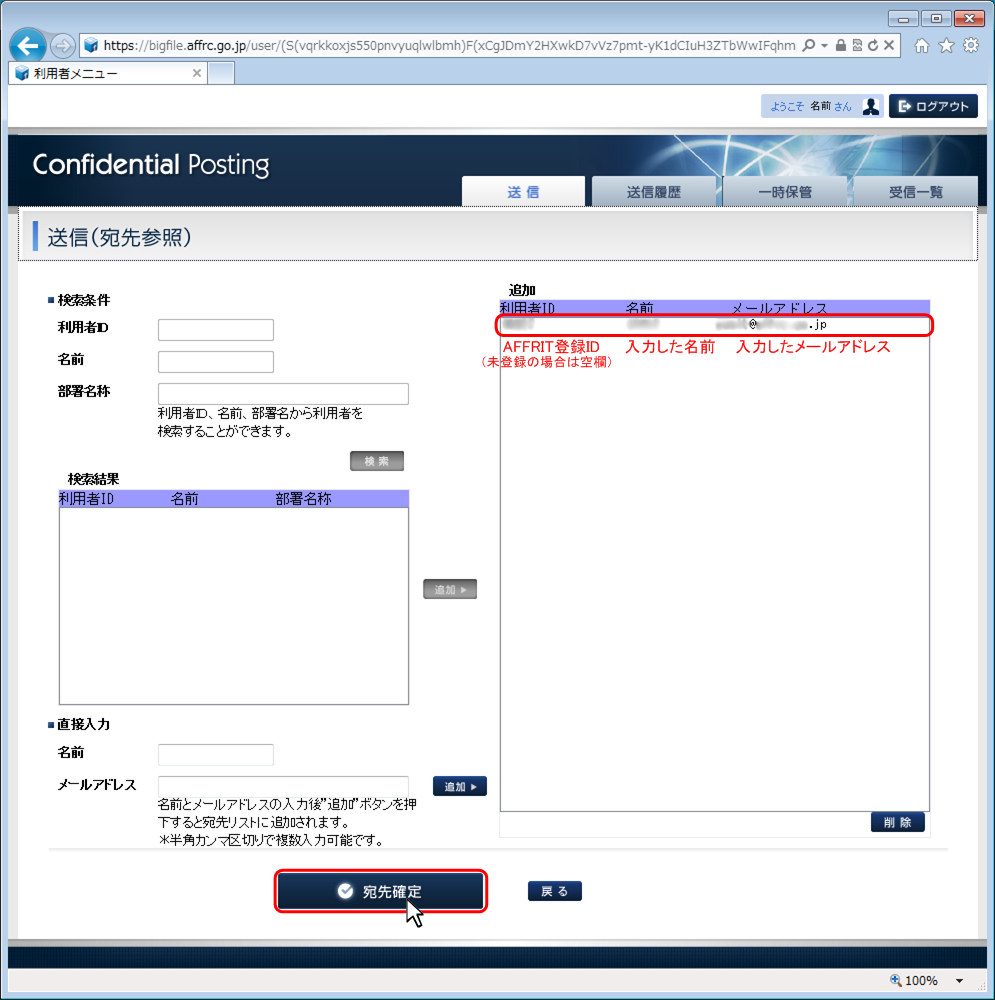The width and height of the screenshot is (995, 1000).
Task: Click the refresh icon in address bar
Action: click(873, 46)
